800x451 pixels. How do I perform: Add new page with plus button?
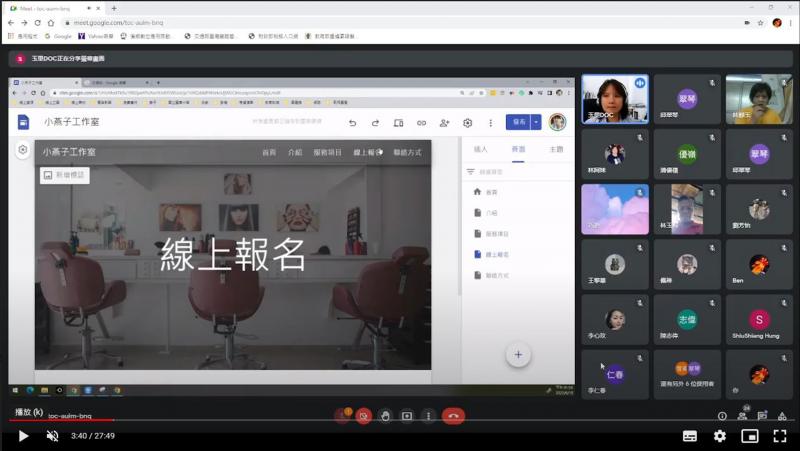(x=518, y=355)
